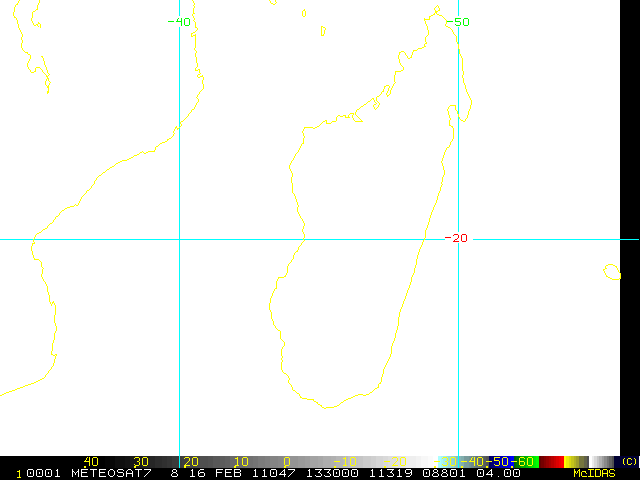Click the small island outline at right edge

tap(612, 271)
